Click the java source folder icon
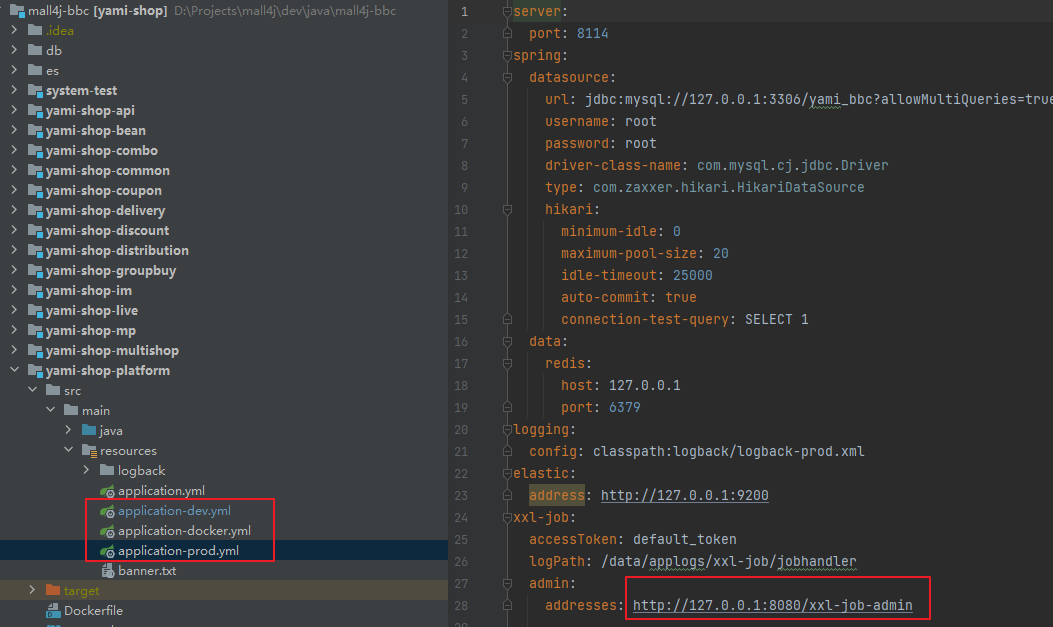Image resolution: width=1053 pixels, height=627 pixels. (89, 431)
